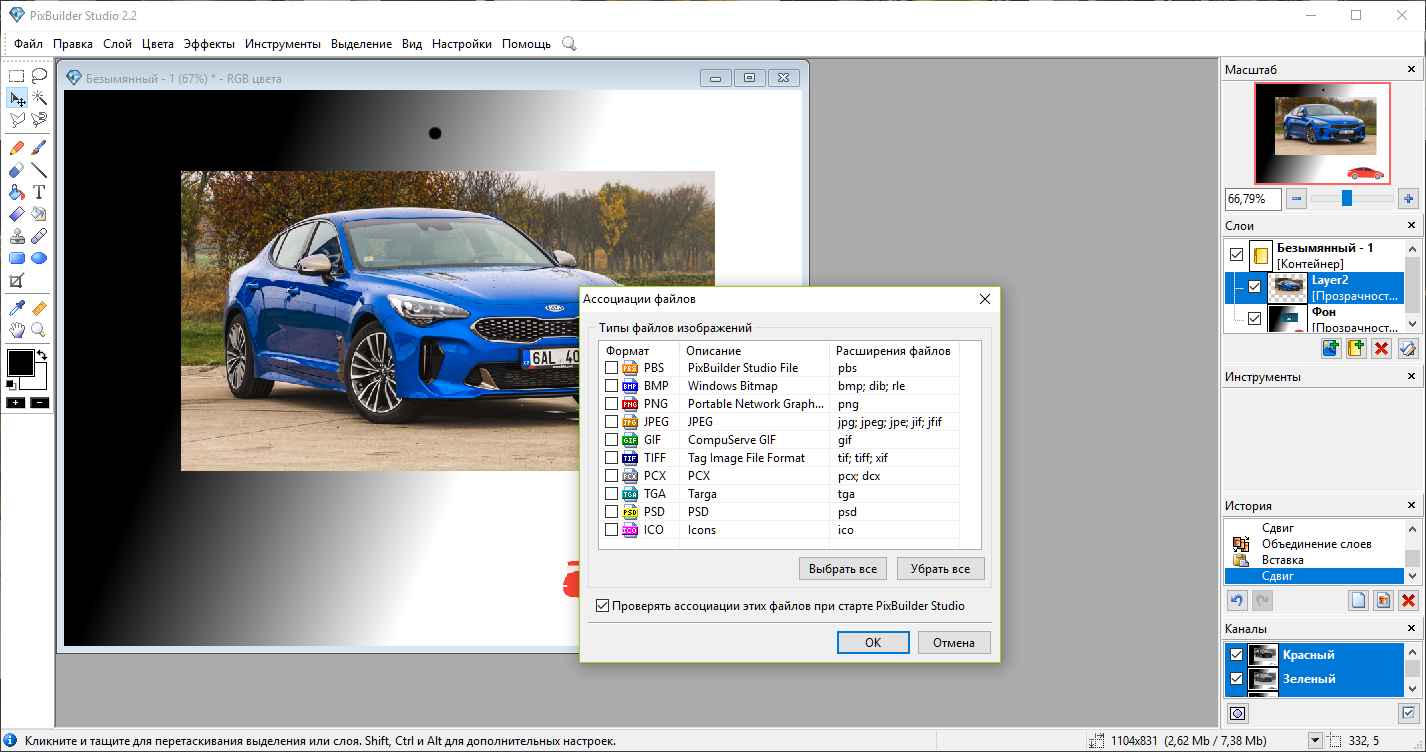
Task: Click the zoom slider in Масштаб panel
Action: 1347,199
